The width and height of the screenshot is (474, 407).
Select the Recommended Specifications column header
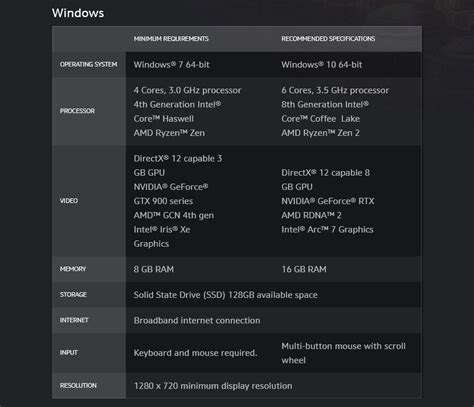(x=328, y=39)
